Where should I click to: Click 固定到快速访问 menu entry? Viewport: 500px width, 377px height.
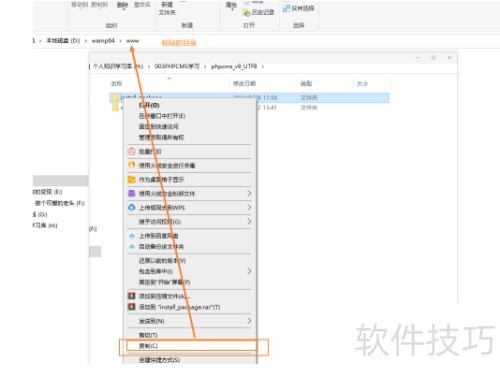(158, 127)
